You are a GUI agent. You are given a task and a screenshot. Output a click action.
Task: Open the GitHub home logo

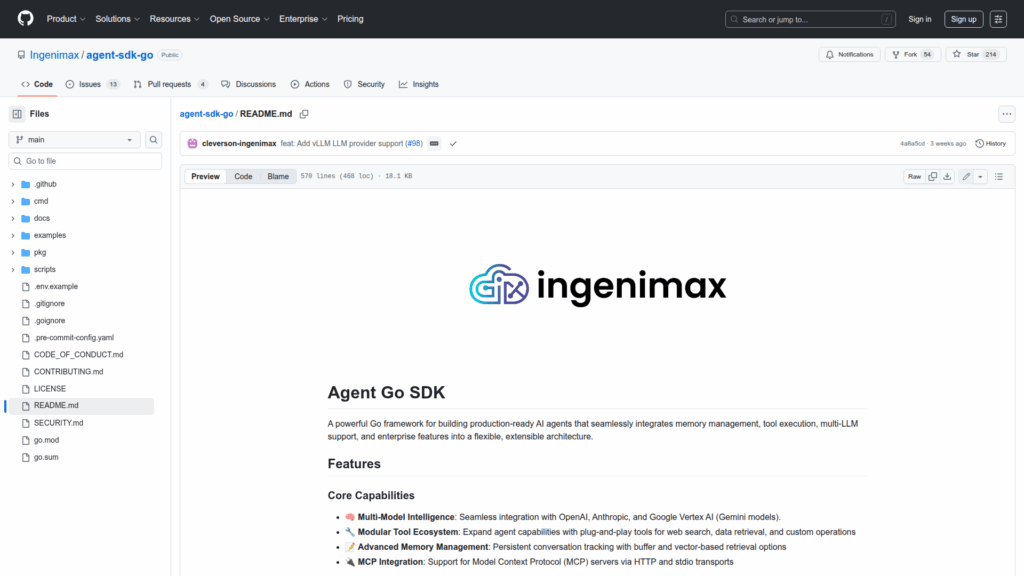[x=25, y=18]
